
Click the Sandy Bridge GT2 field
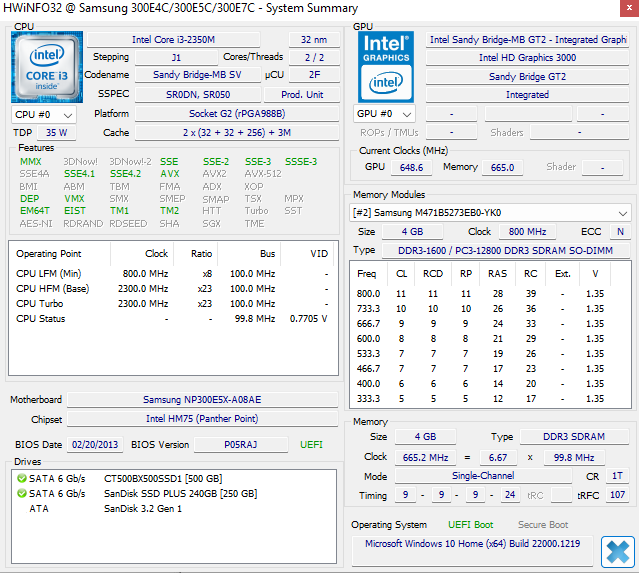point(527,76)
